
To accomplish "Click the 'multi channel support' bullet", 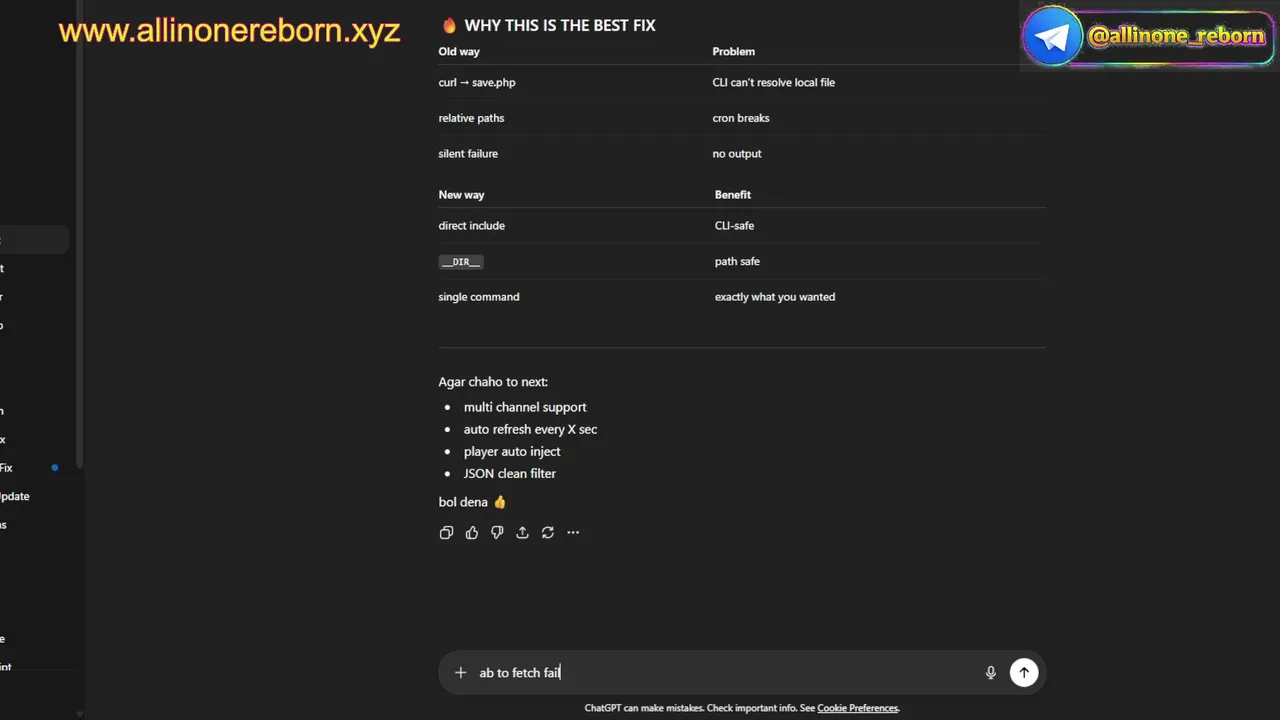I will click(x=525, y=407).
